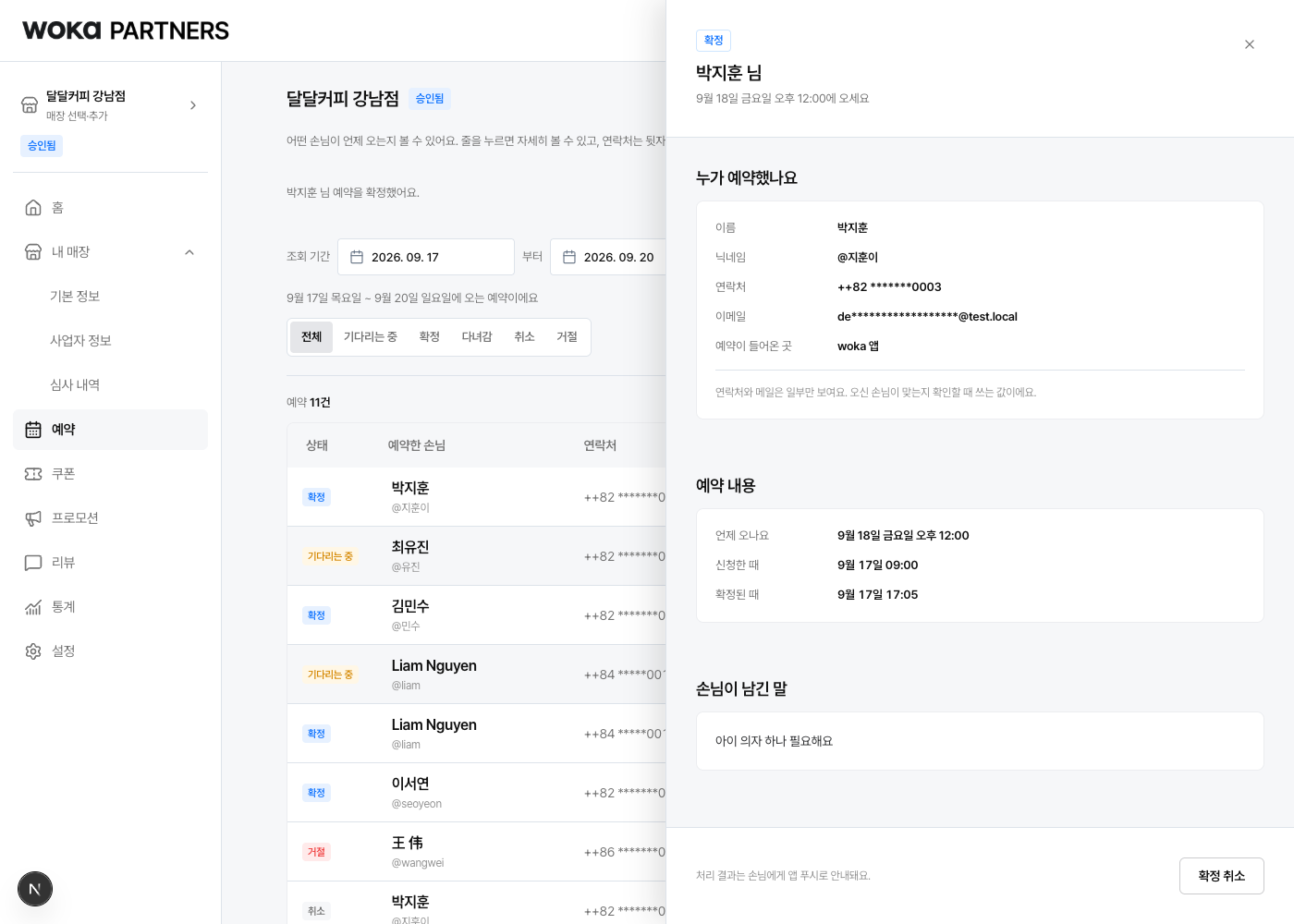Click the 상태 column header
Image resolution: width=1294 pixels, height=924 pixels.
click(317, 445)
